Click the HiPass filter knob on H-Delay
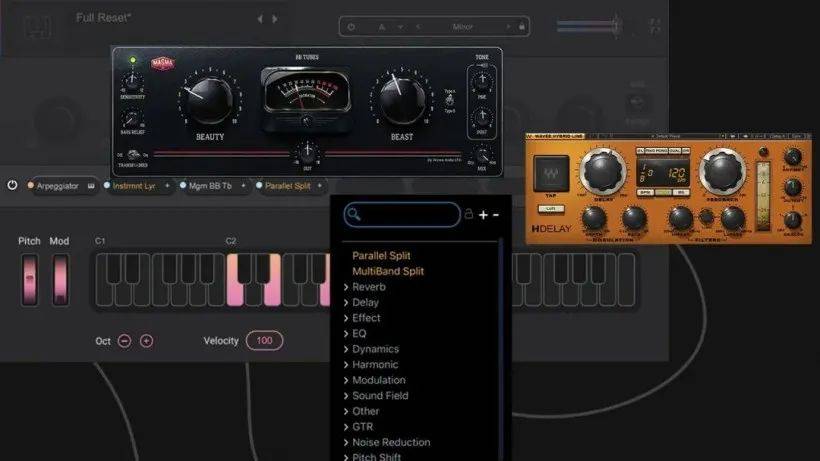 click(x=680, y=218)
